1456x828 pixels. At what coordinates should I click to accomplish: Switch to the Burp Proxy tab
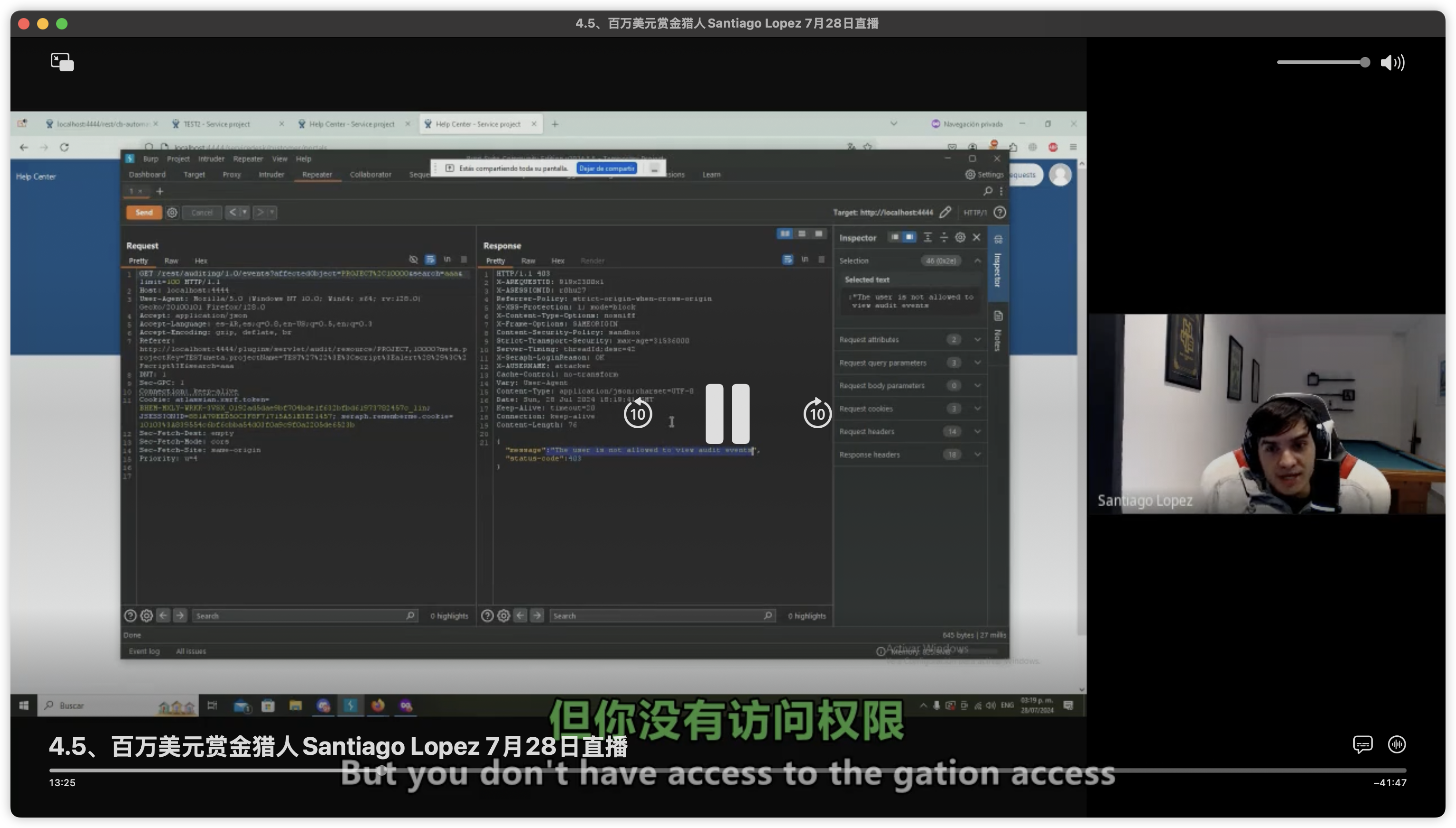pos(232,174)
